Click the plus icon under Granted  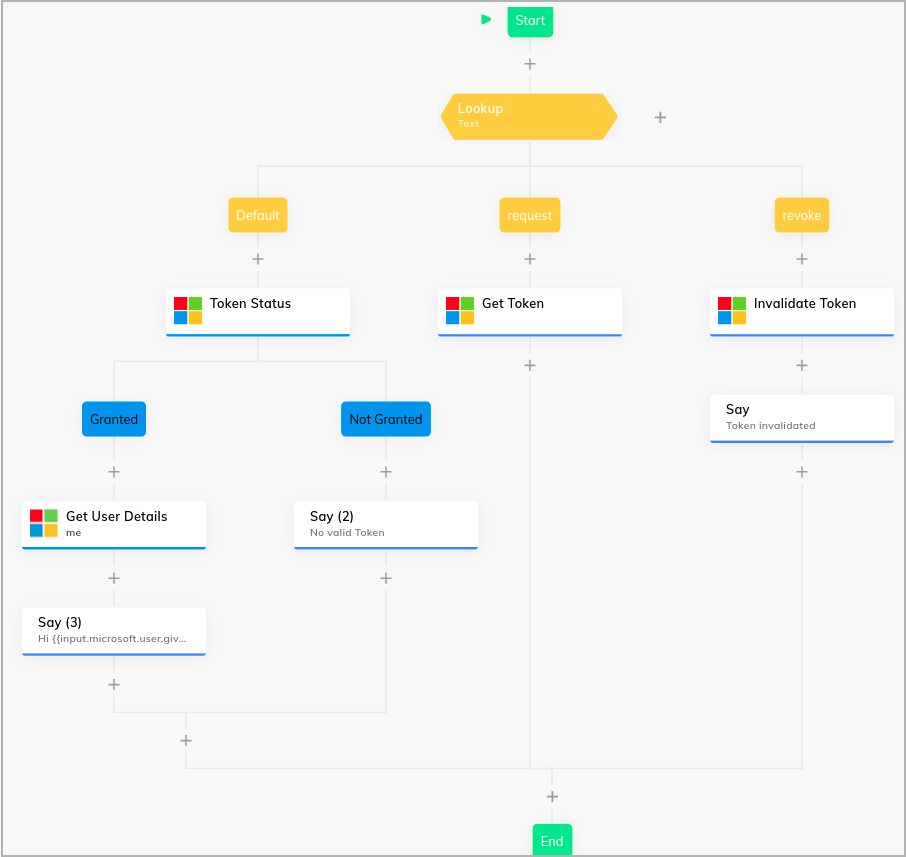pyautogui.click(x=114, y=472)
